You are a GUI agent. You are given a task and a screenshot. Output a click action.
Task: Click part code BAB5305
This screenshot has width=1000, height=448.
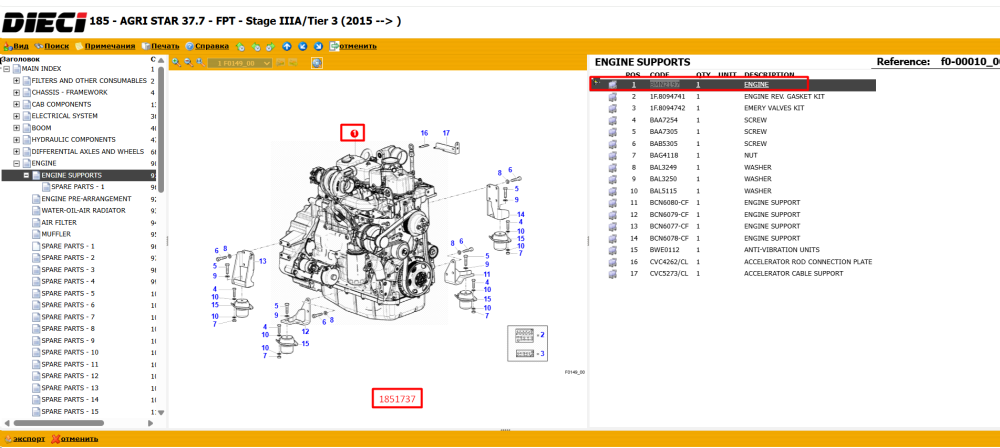(x=663, y=144)
